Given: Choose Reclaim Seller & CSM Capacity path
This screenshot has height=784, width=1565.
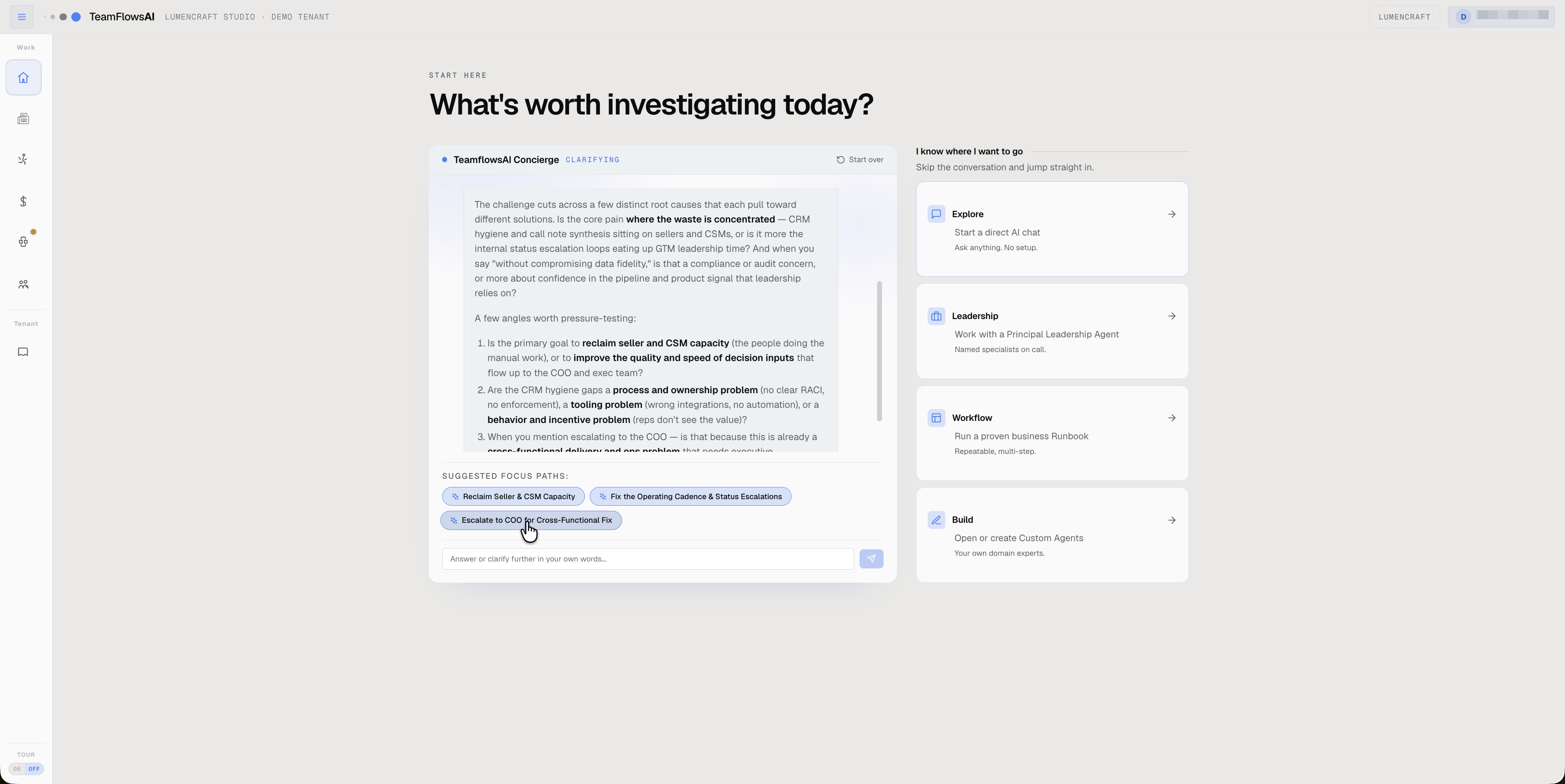Looking at the screenshot, I should 514,497.
